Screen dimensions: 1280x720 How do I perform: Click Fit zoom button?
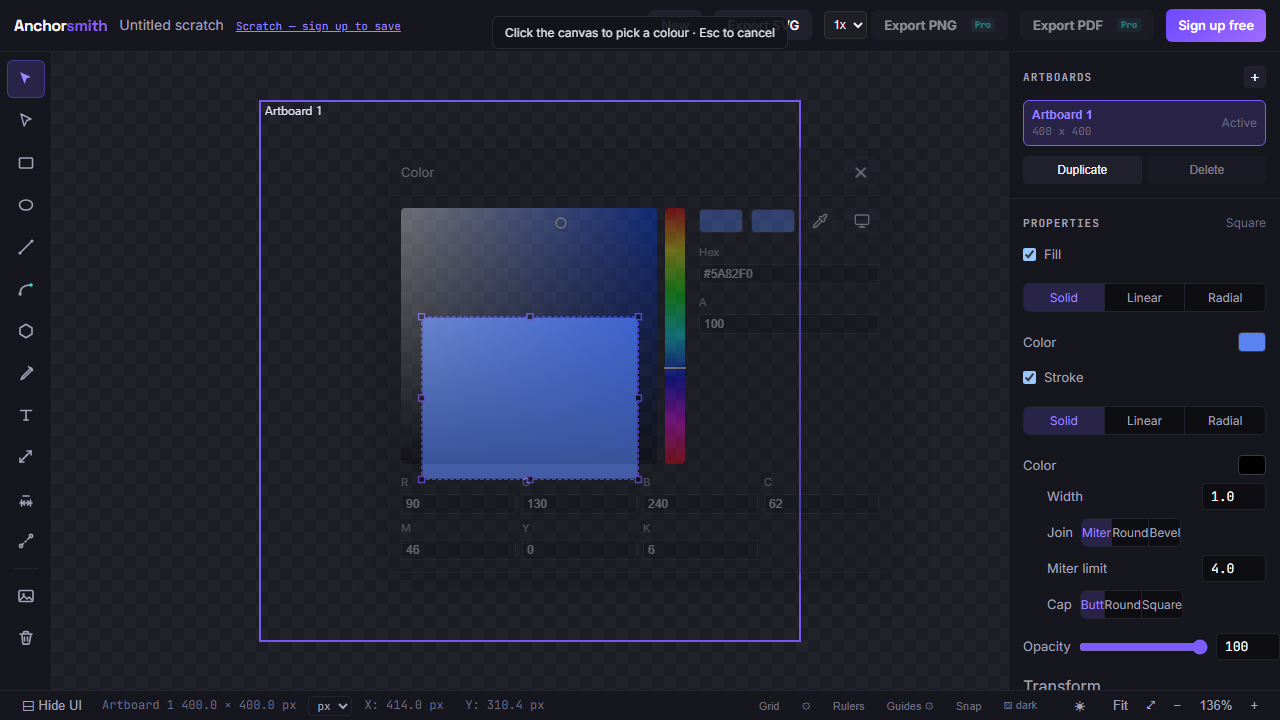pyautogui.click(x=1120, y=705)
